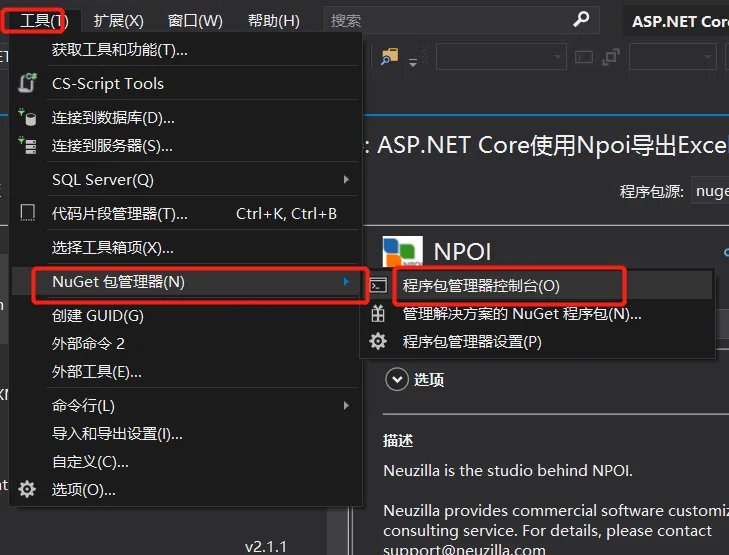Select 连接到数据库(D)... entry
The height and width of the screenshot is (555, 729).
tap(186, 118)
